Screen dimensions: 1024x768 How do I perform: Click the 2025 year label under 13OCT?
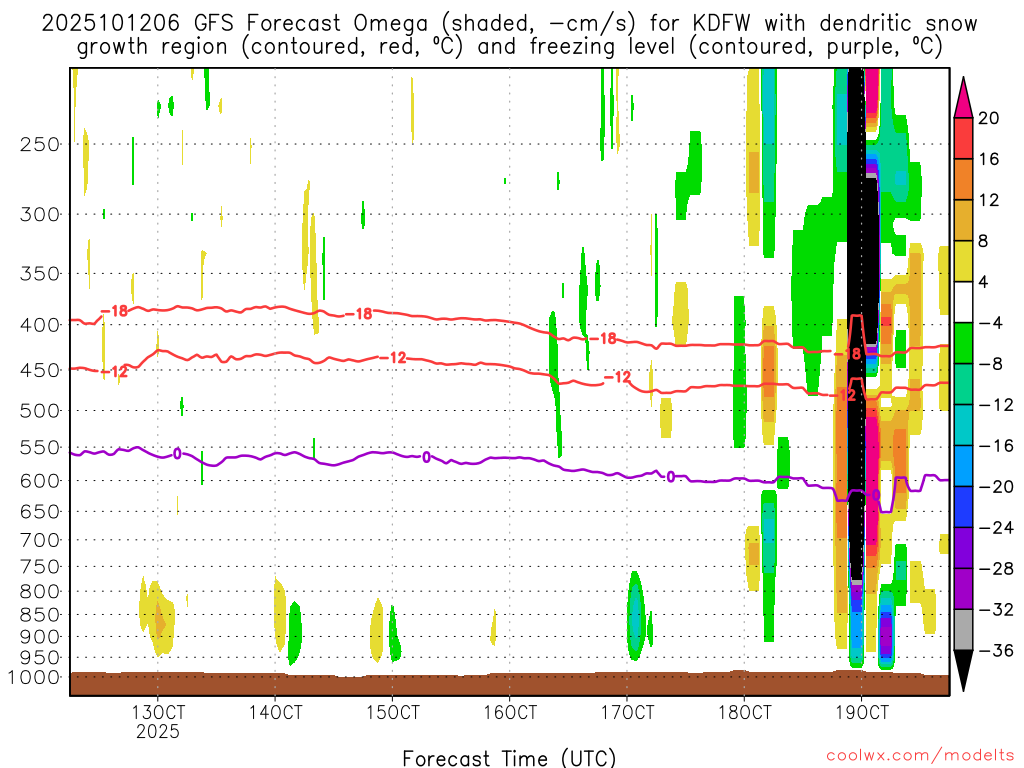pyautogui.click(x=157, y=731)
